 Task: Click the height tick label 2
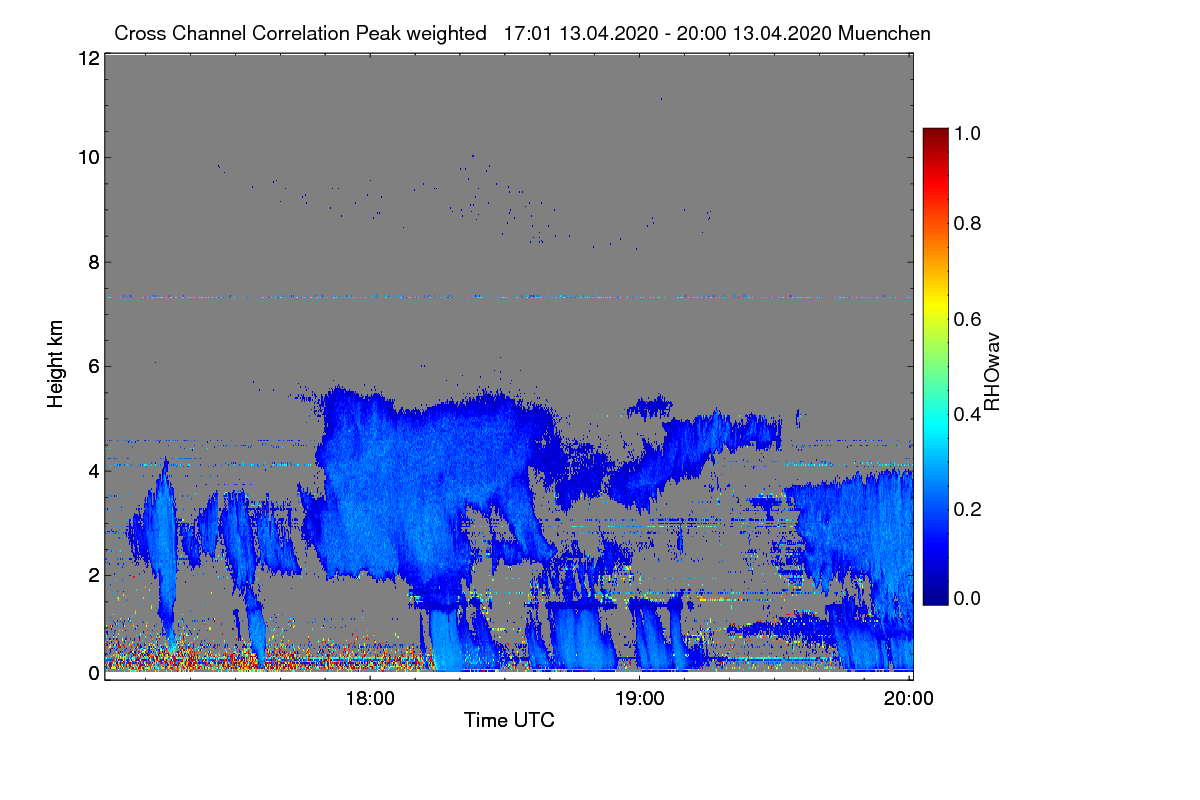93,575
